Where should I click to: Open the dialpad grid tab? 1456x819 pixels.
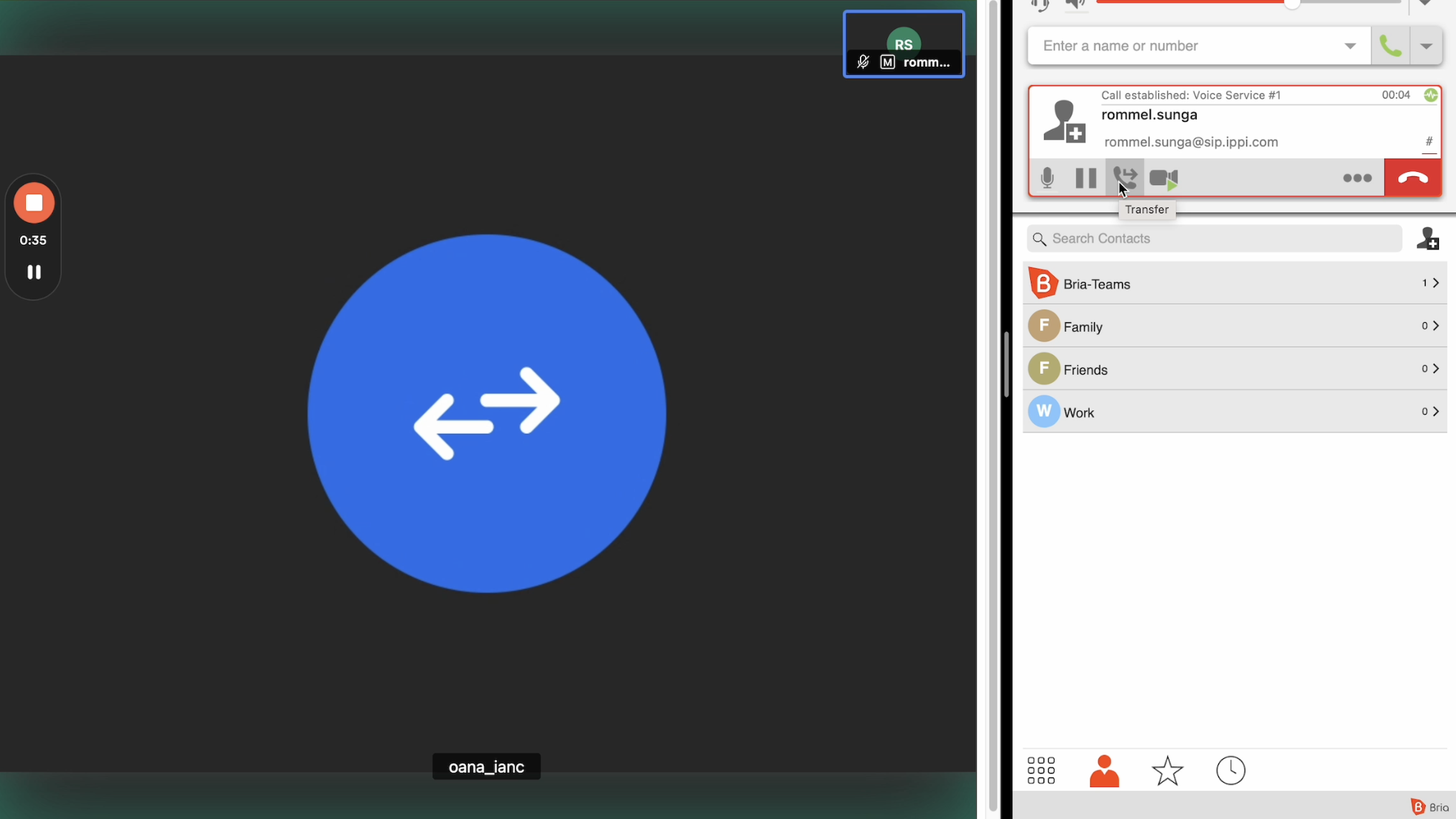1041,770
